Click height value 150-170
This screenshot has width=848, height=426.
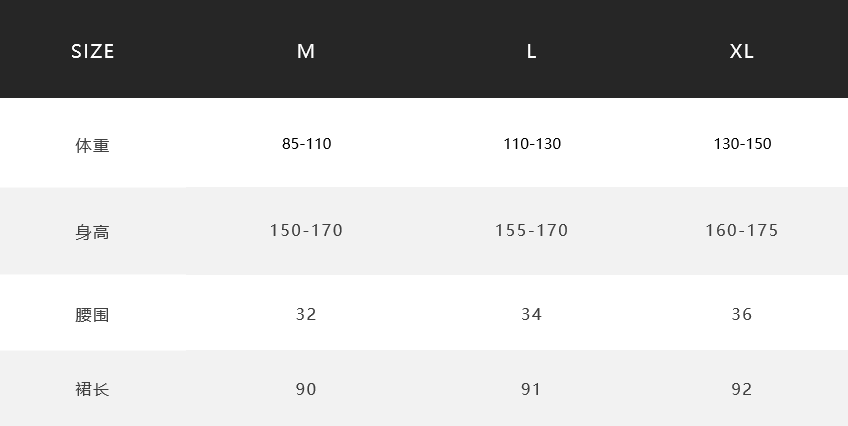point(306,230)
